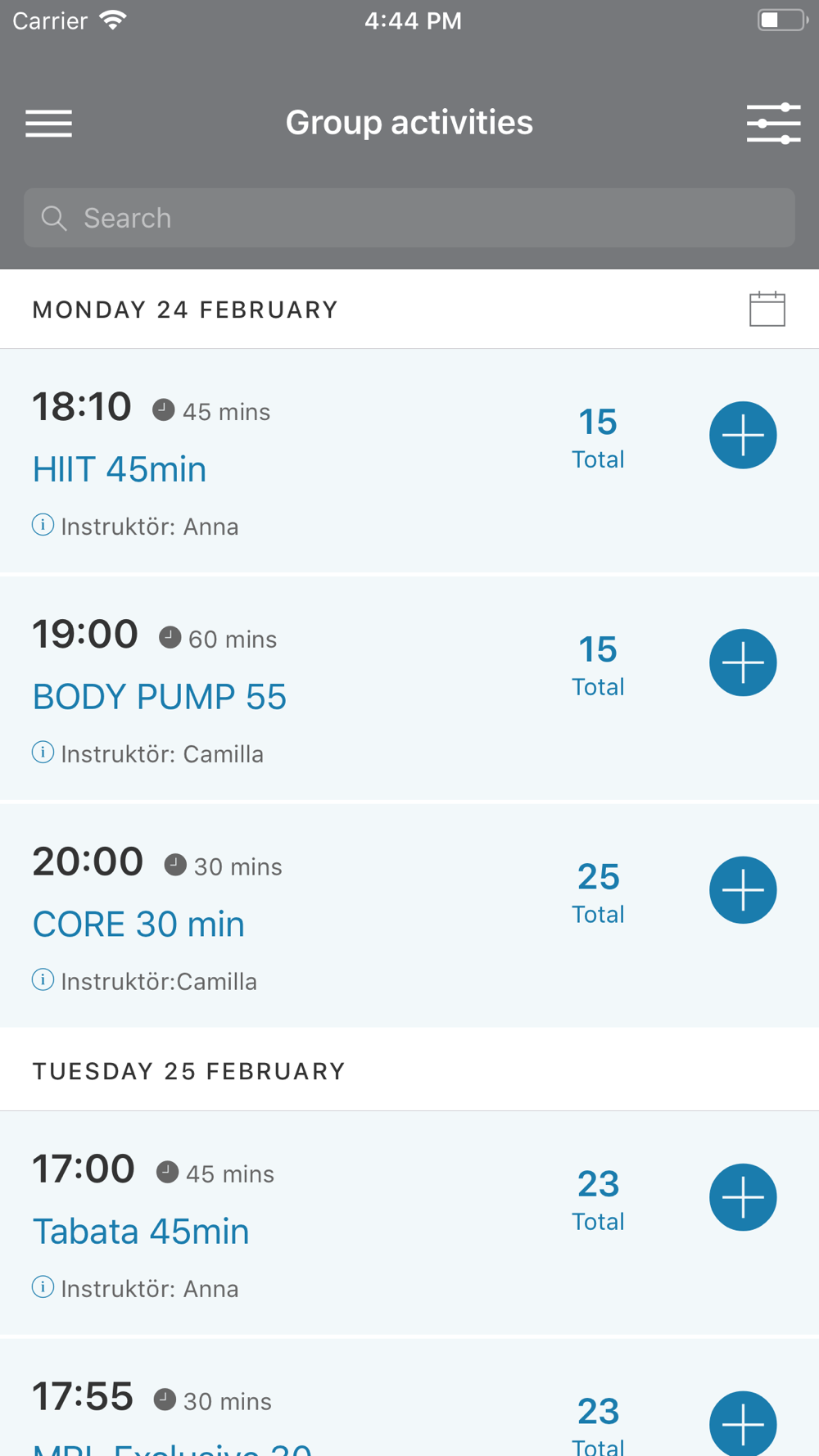The image size is (819, 1456).
Task: View info icon on BODY PUMP 55
Action: tap(43, 753)
